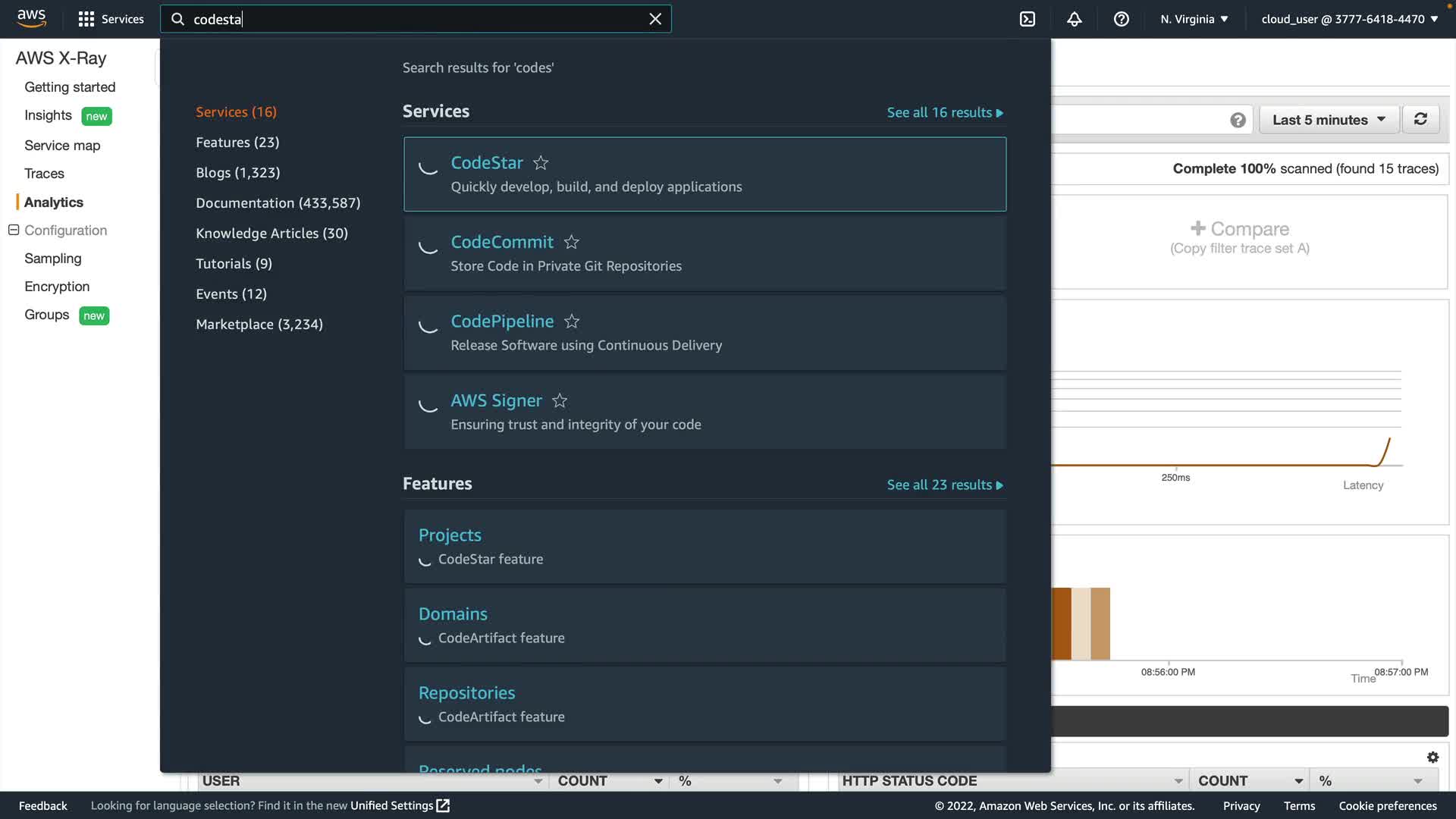This screenshot has height=819, width=1456.
Task: Open the help question mark menu
Action: tap(1122, 19)
